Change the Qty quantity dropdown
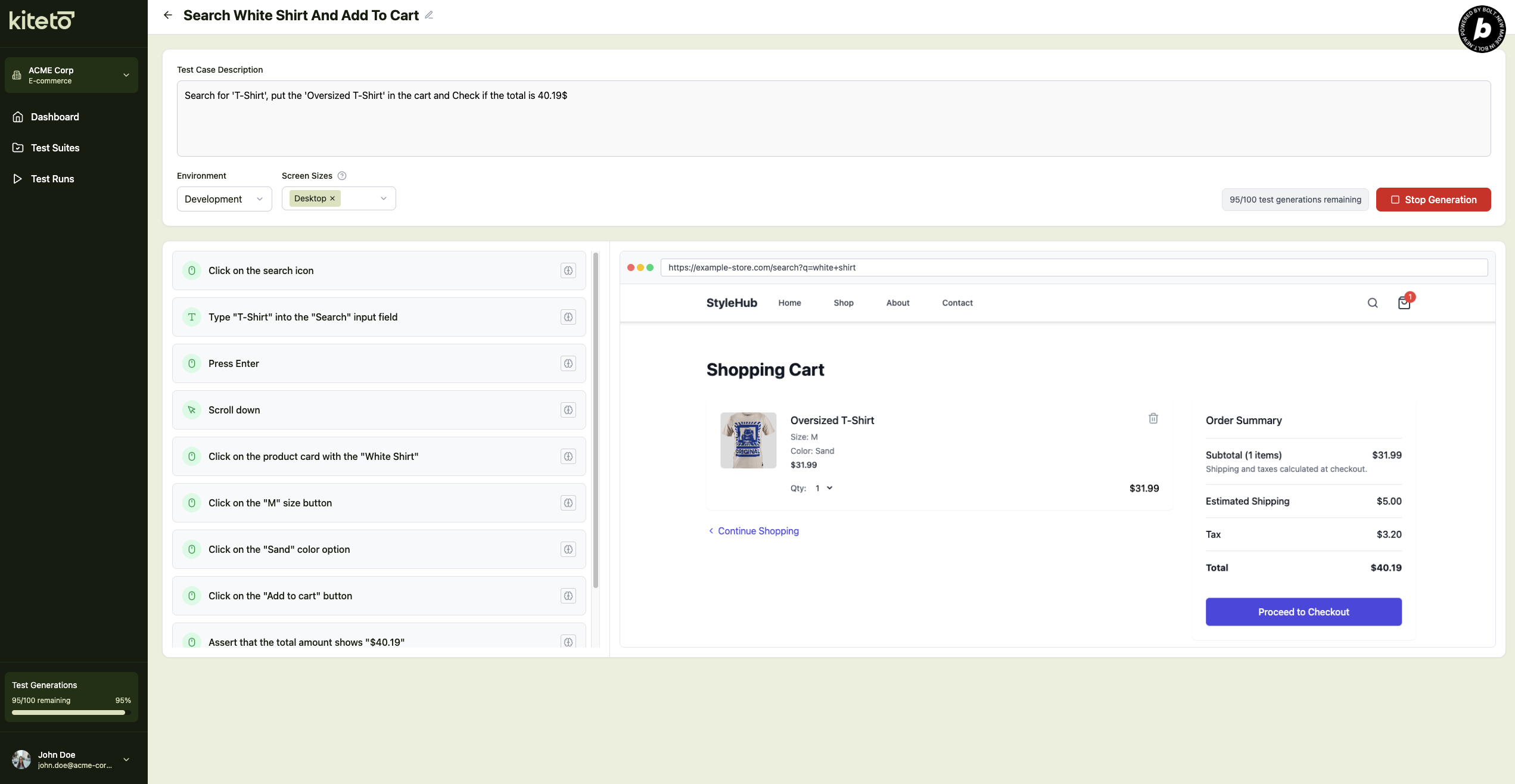Viewport: 1515px width, 784px height. point(824,488)
